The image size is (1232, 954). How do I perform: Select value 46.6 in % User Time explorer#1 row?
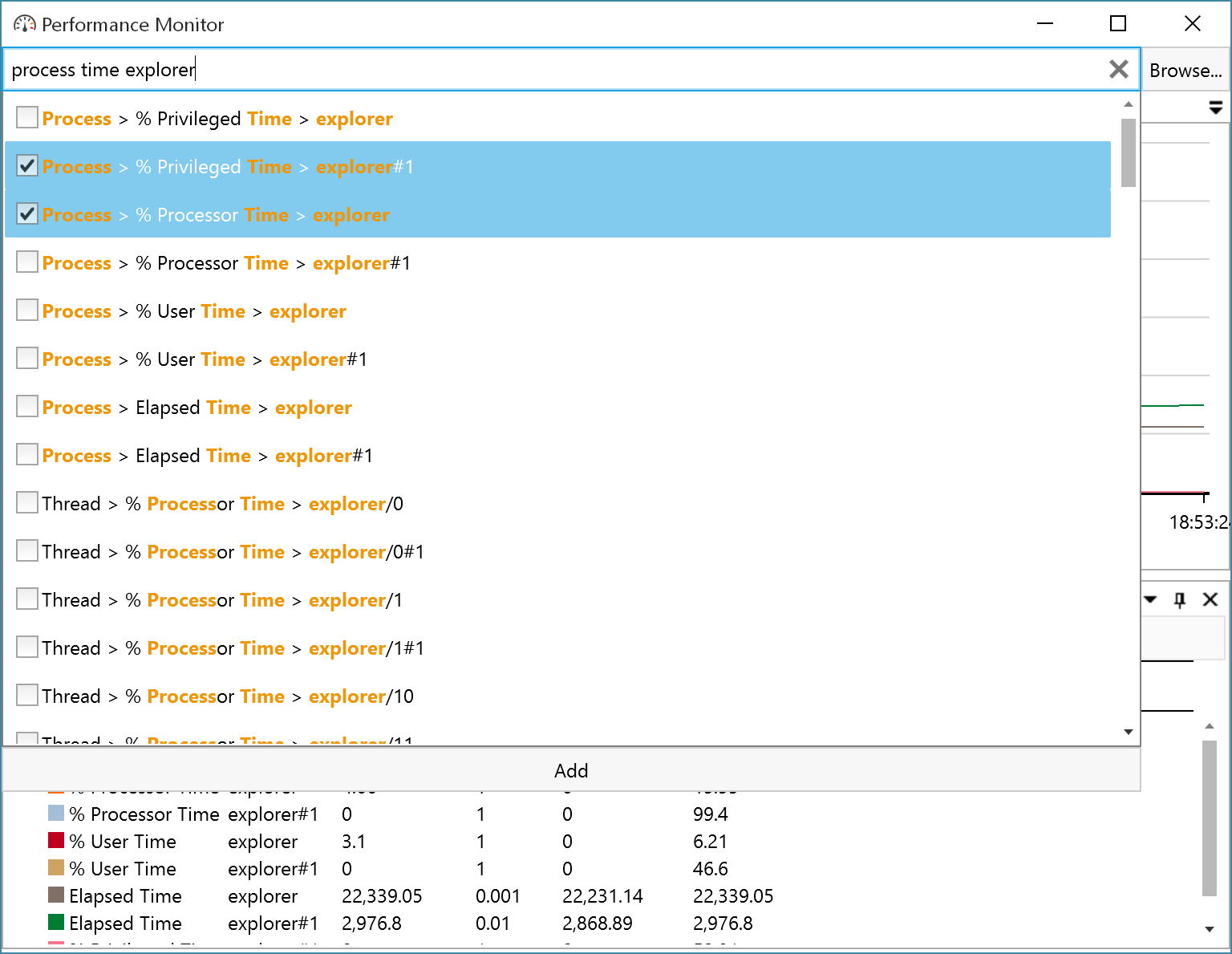pos(711,869)
